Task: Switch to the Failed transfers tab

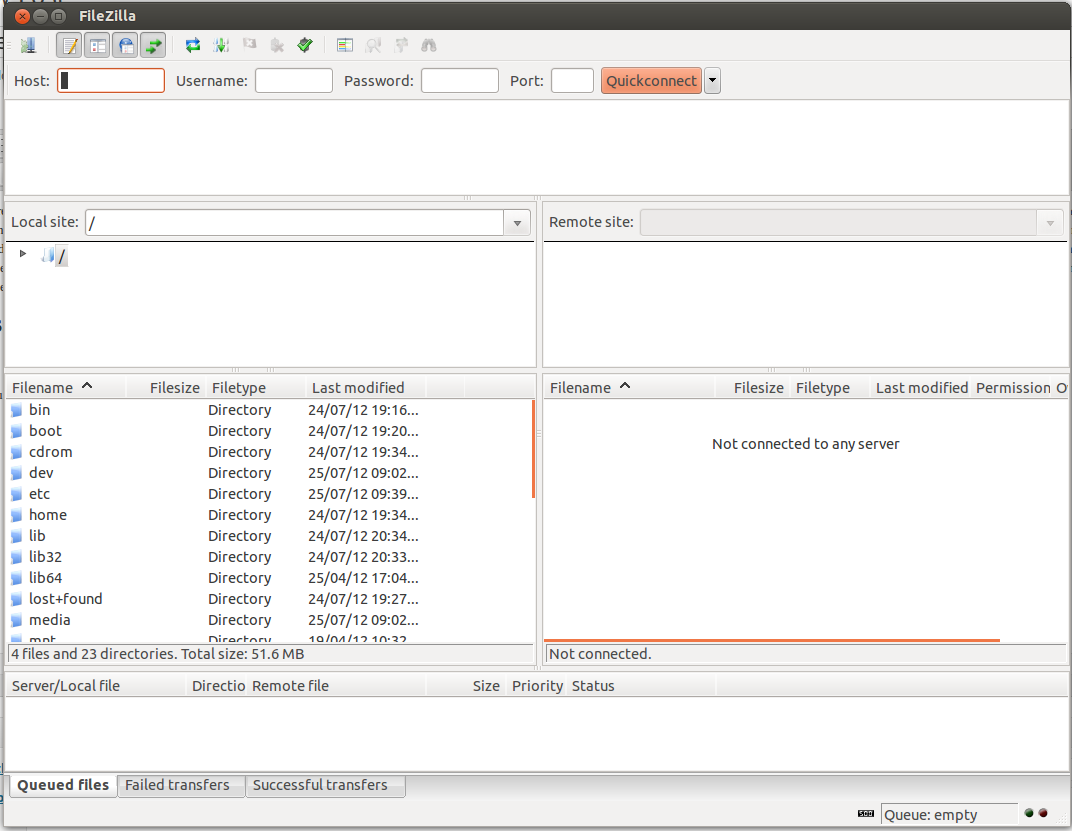Action: coord(177,785)
